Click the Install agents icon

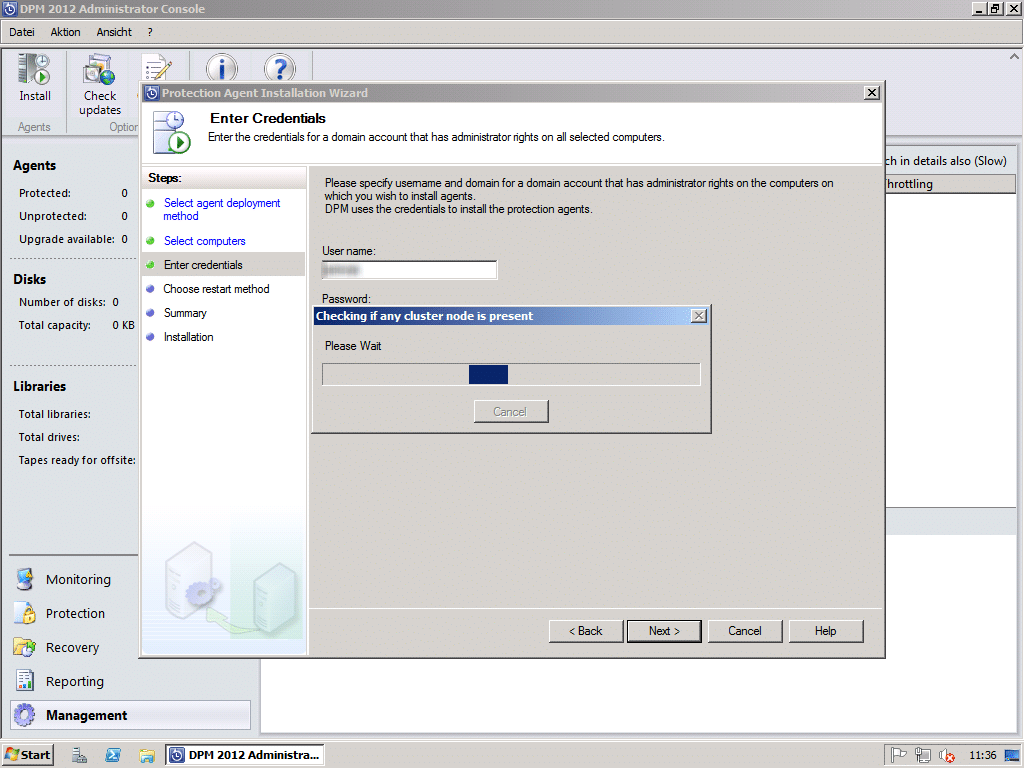pyautogui.click(x=34, y=69)
